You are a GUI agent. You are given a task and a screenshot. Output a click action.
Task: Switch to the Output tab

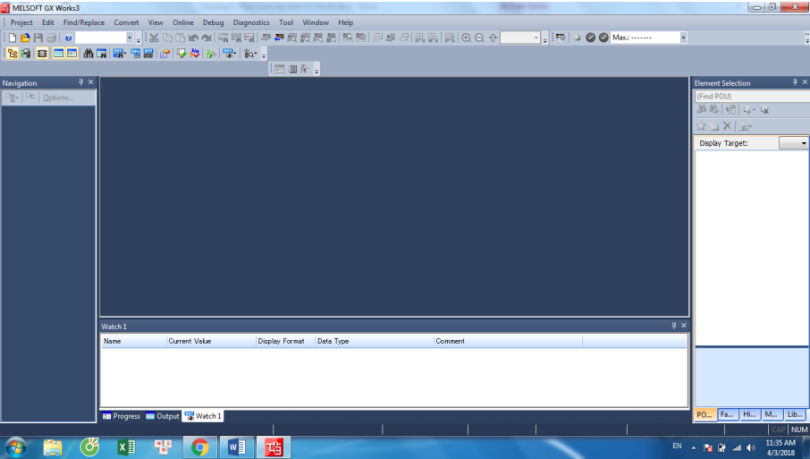162,416
